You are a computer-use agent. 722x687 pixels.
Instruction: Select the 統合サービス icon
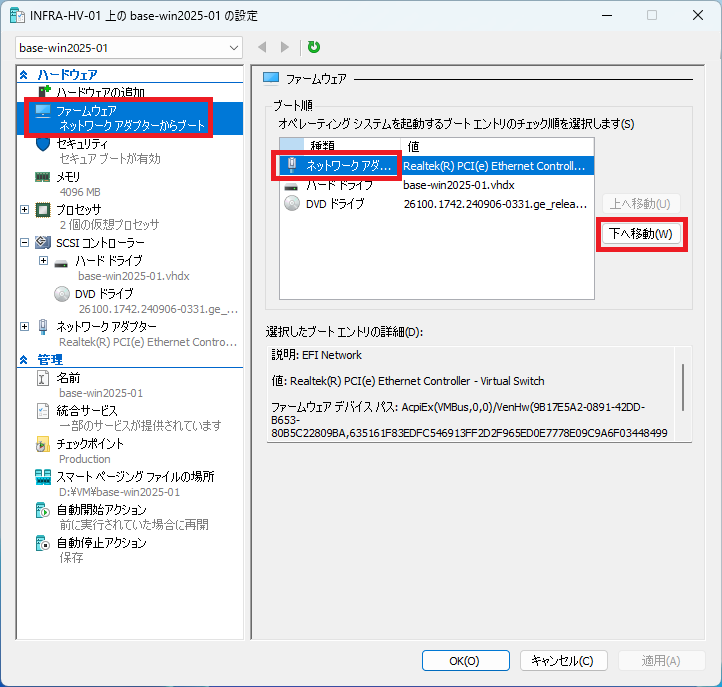pos(42,411)
